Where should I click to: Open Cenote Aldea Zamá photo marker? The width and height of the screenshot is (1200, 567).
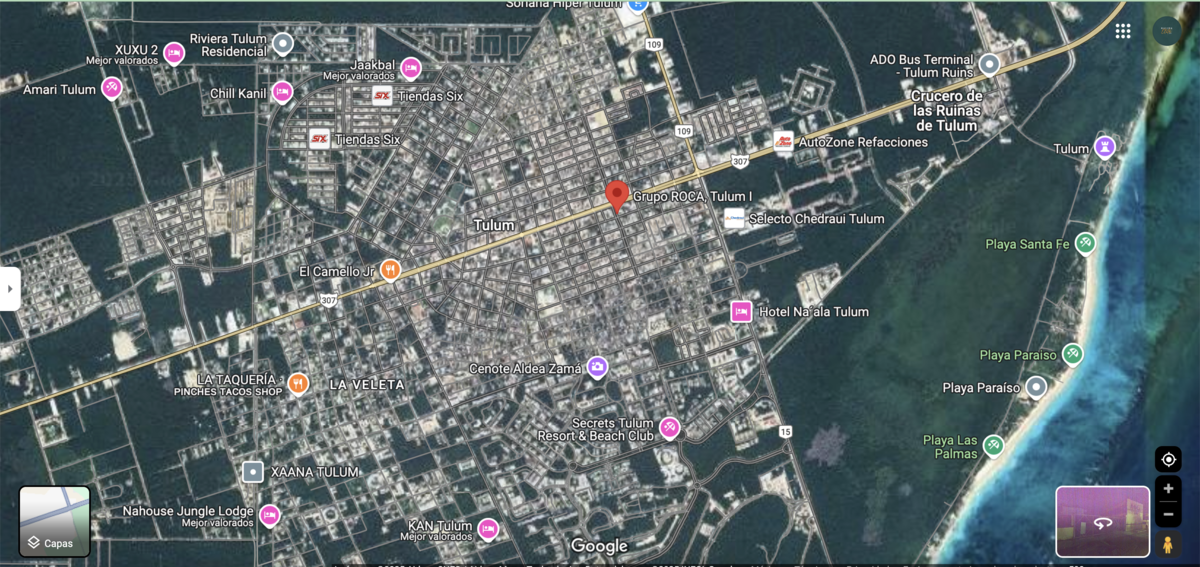pos(597,368)
